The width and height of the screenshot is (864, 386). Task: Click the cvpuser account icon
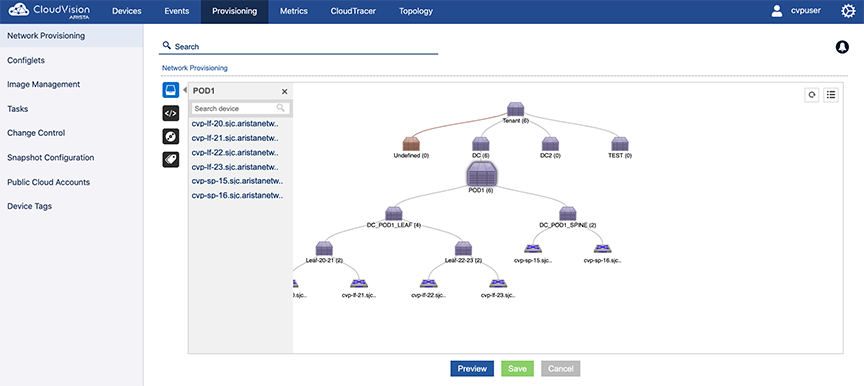(777, 11)
